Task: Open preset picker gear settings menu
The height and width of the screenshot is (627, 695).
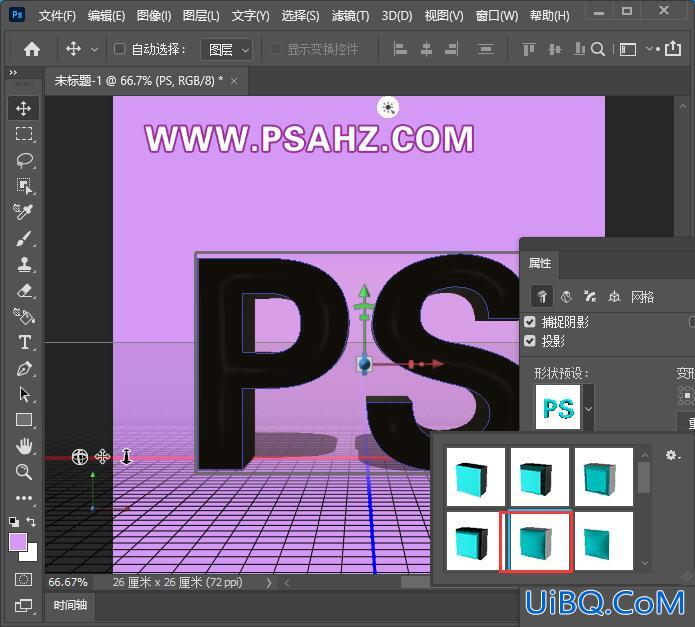Action: (672, 455)
